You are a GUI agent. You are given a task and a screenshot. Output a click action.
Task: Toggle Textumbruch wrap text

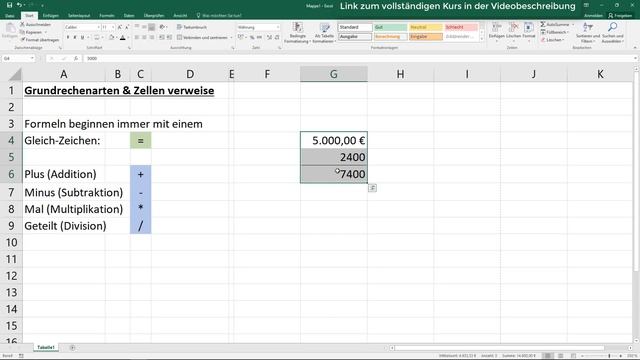tap(191, 27)
